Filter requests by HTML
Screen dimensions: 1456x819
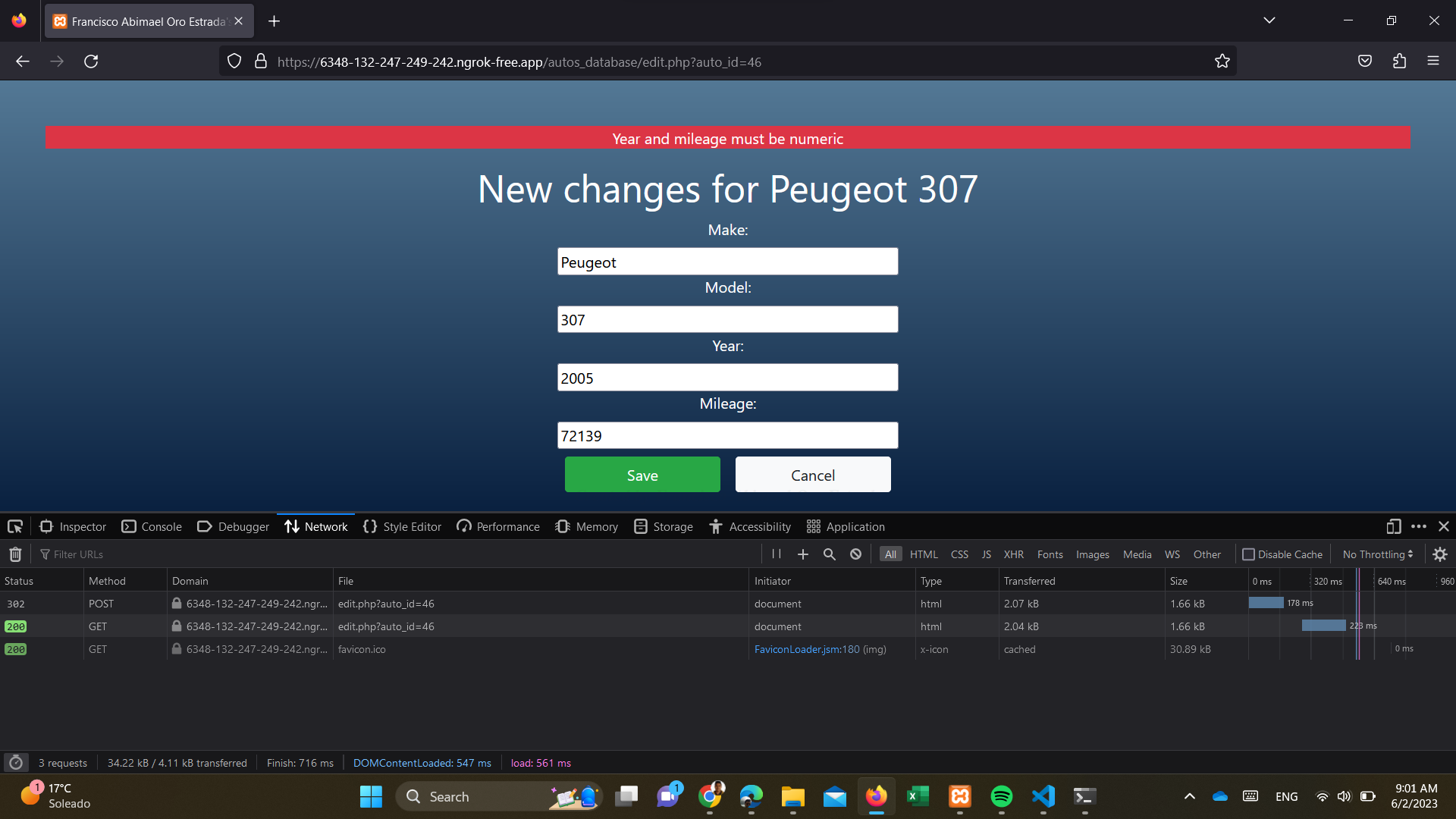click(924, 554)
